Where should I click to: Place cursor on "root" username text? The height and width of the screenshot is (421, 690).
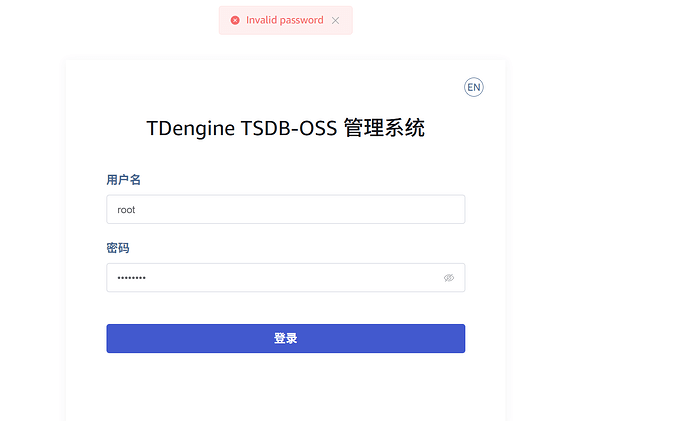click(x=126, y=210)
